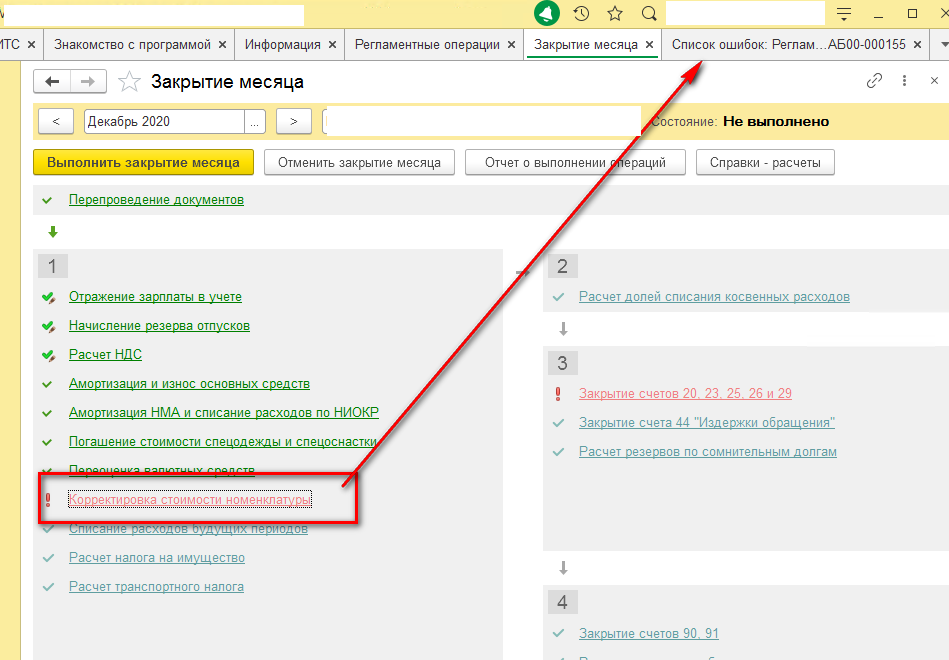Open the history clock icon
Image resolution: width=949 pixels, height=660 pixels.
(x=581, y=14)
